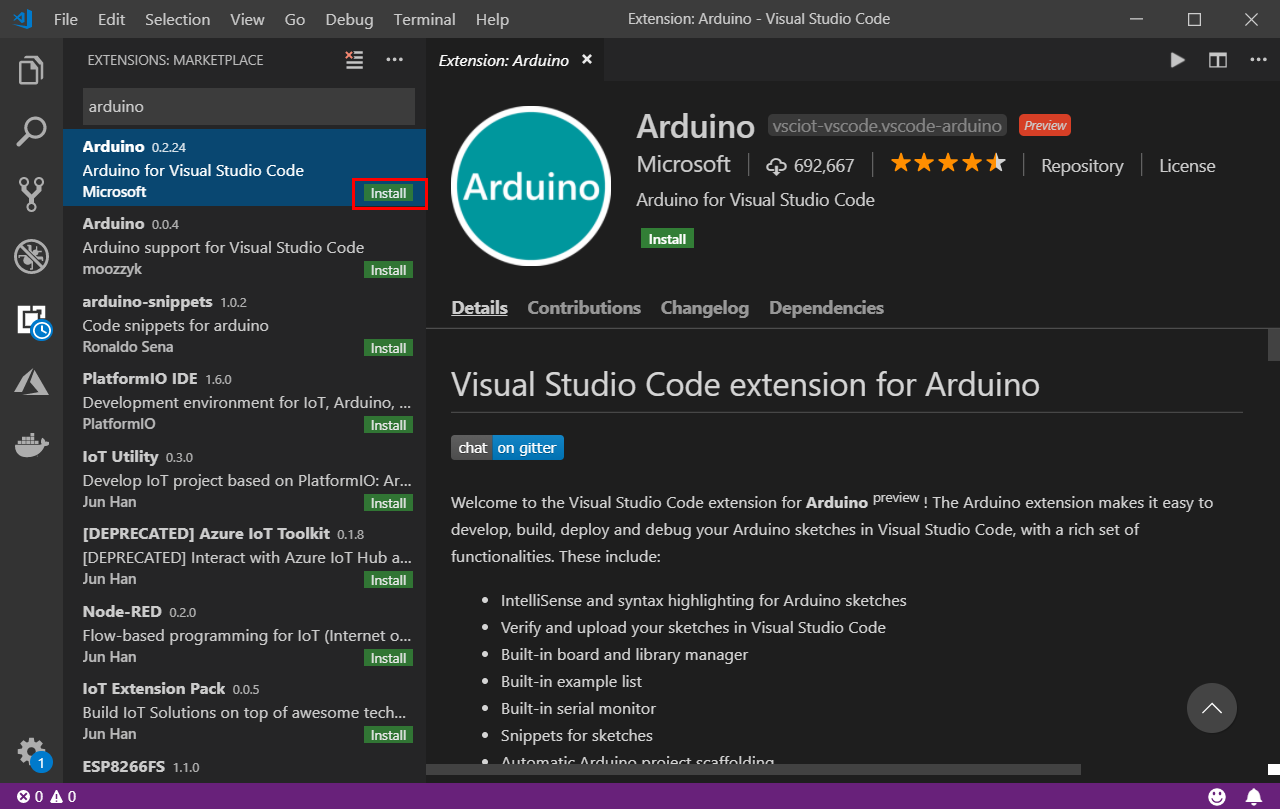1280x809 pixels.
Task: Click the horizontal scrollbar of details pane
Action: point(753,770)
